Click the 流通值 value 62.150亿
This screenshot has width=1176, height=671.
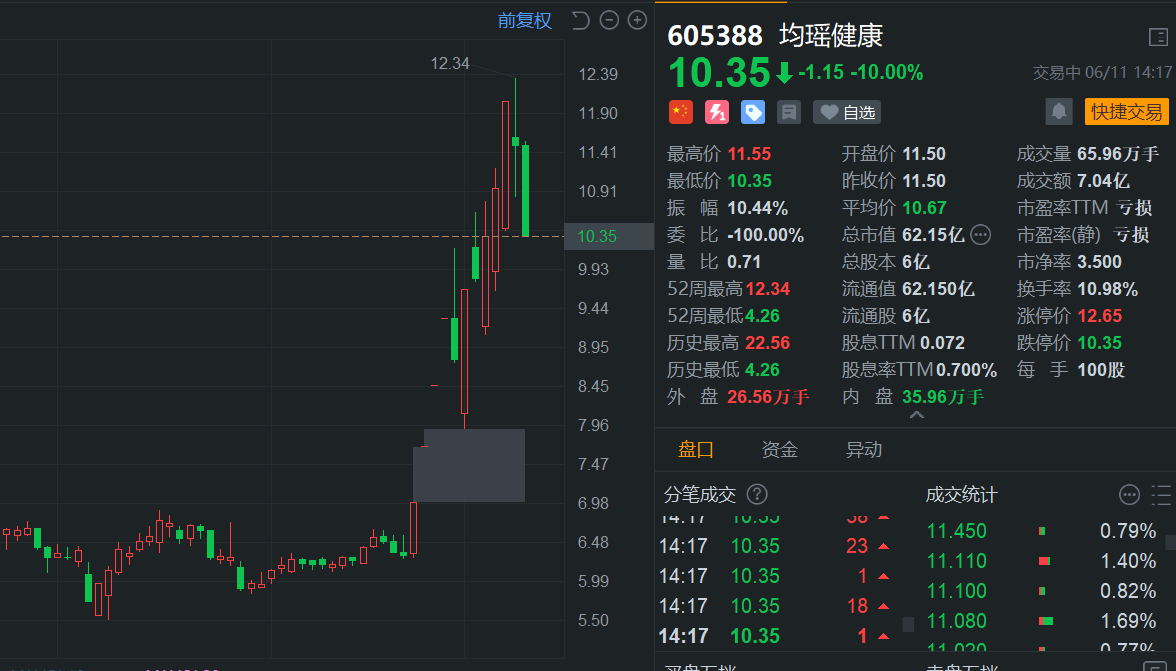click(938, 289)
